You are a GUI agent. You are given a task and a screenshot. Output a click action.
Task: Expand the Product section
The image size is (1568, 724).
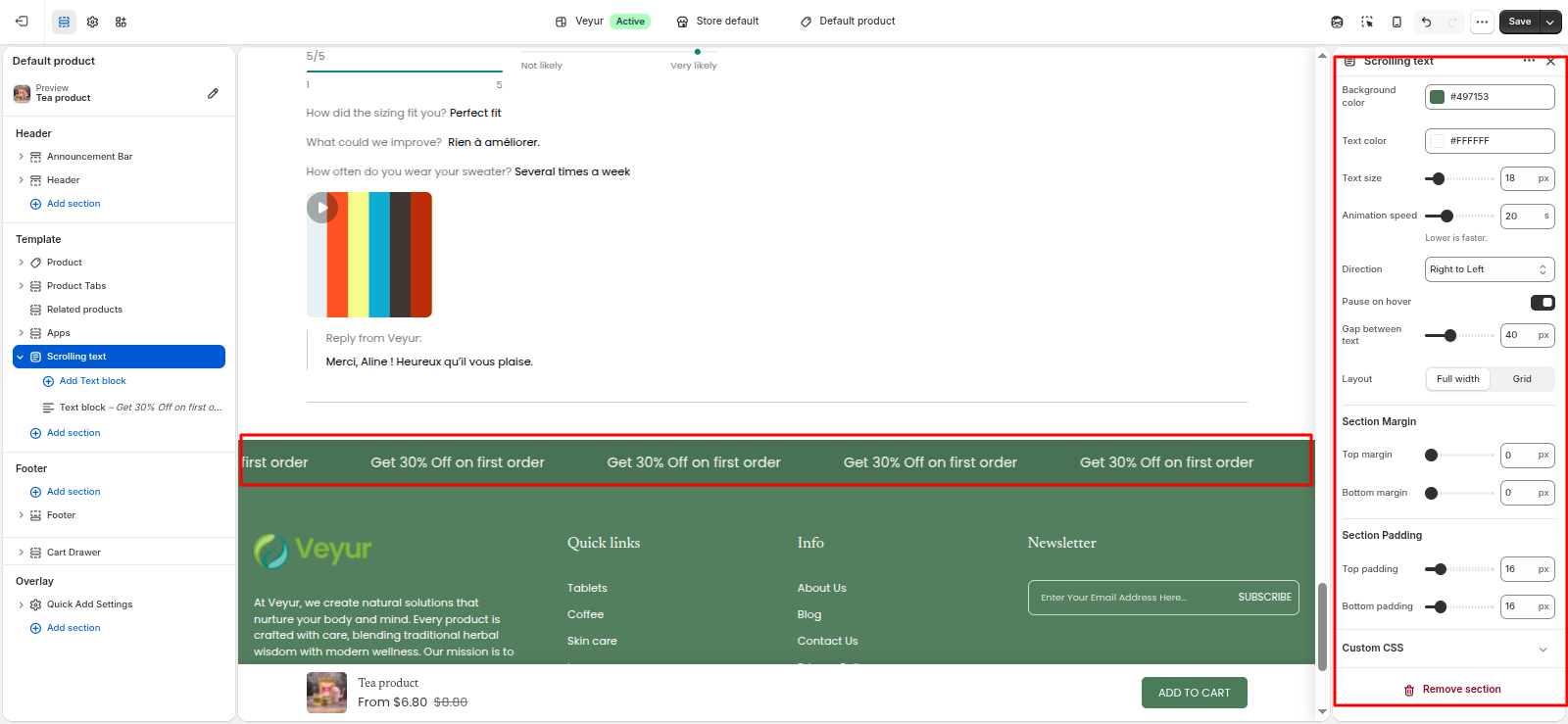tap(21, 263)
